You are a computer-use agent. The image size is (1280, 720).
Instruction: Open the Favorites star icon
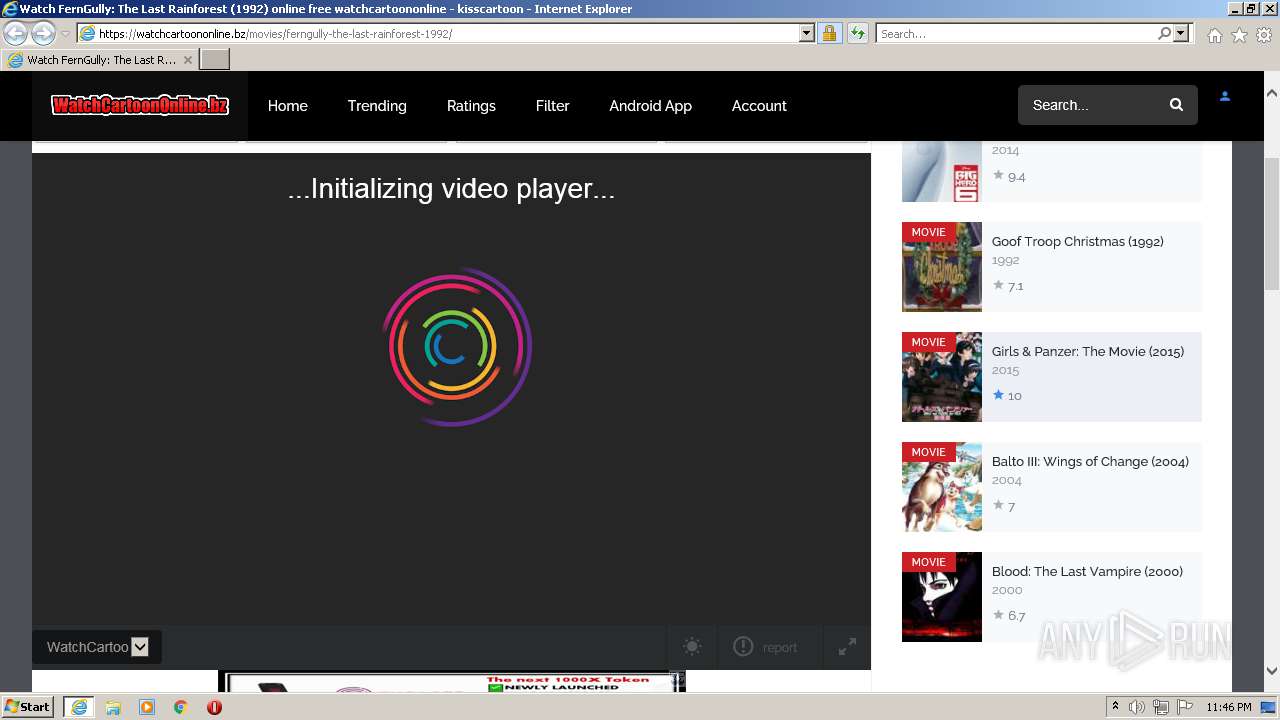click(1239, 35)
